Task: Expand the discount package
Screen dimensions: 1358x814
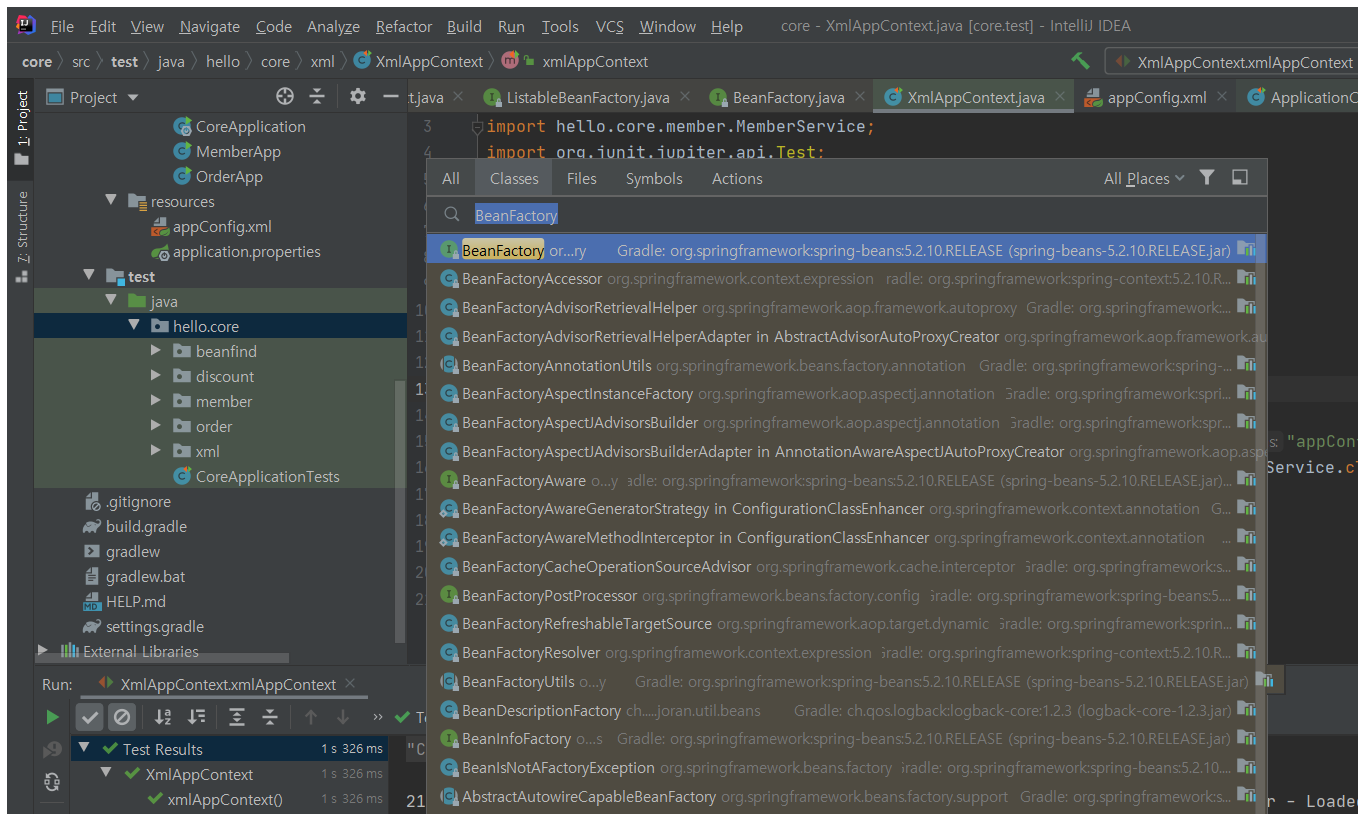Action: (x=155, y=376)
